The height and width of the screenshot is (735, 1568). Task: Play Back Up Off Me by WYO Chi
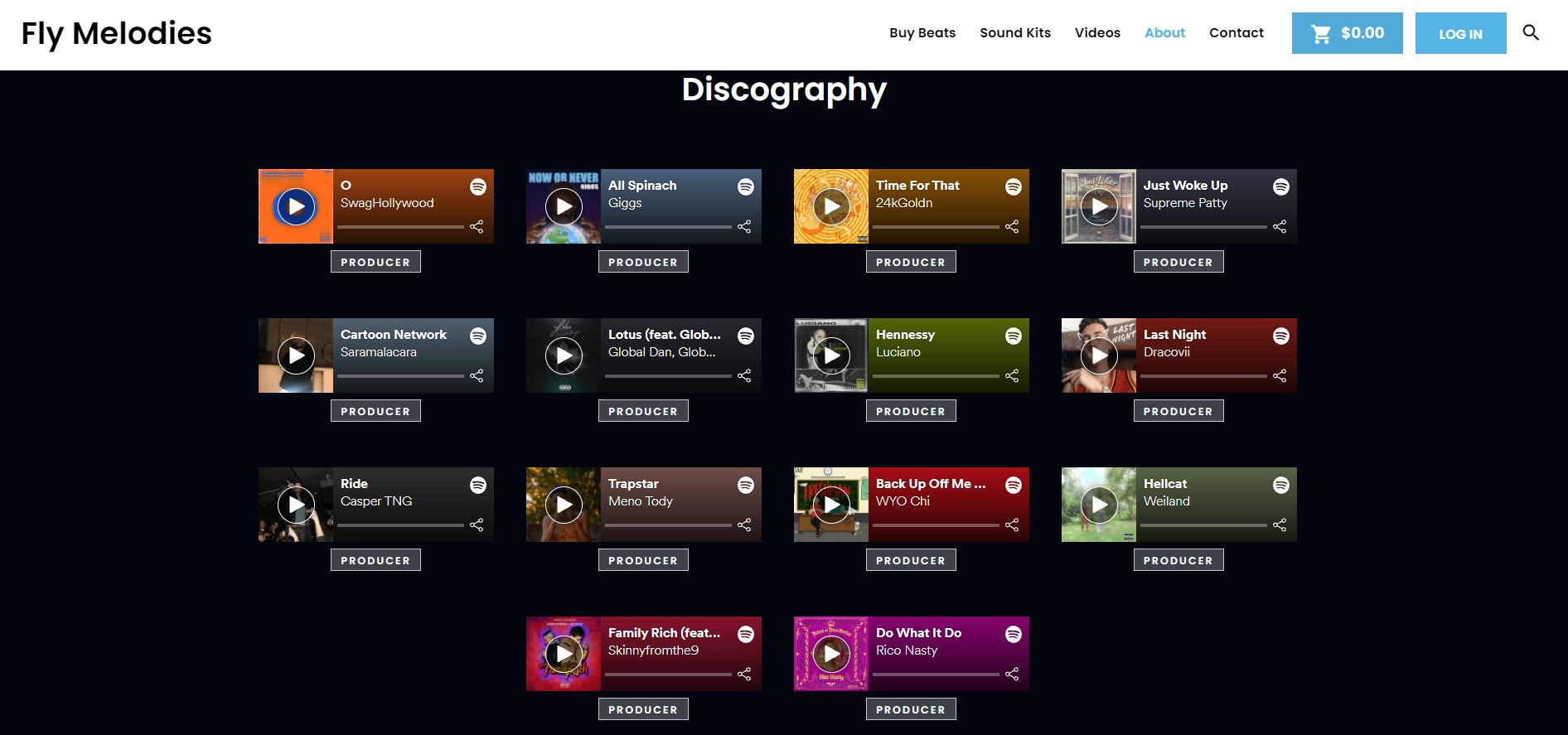[831, 505]
